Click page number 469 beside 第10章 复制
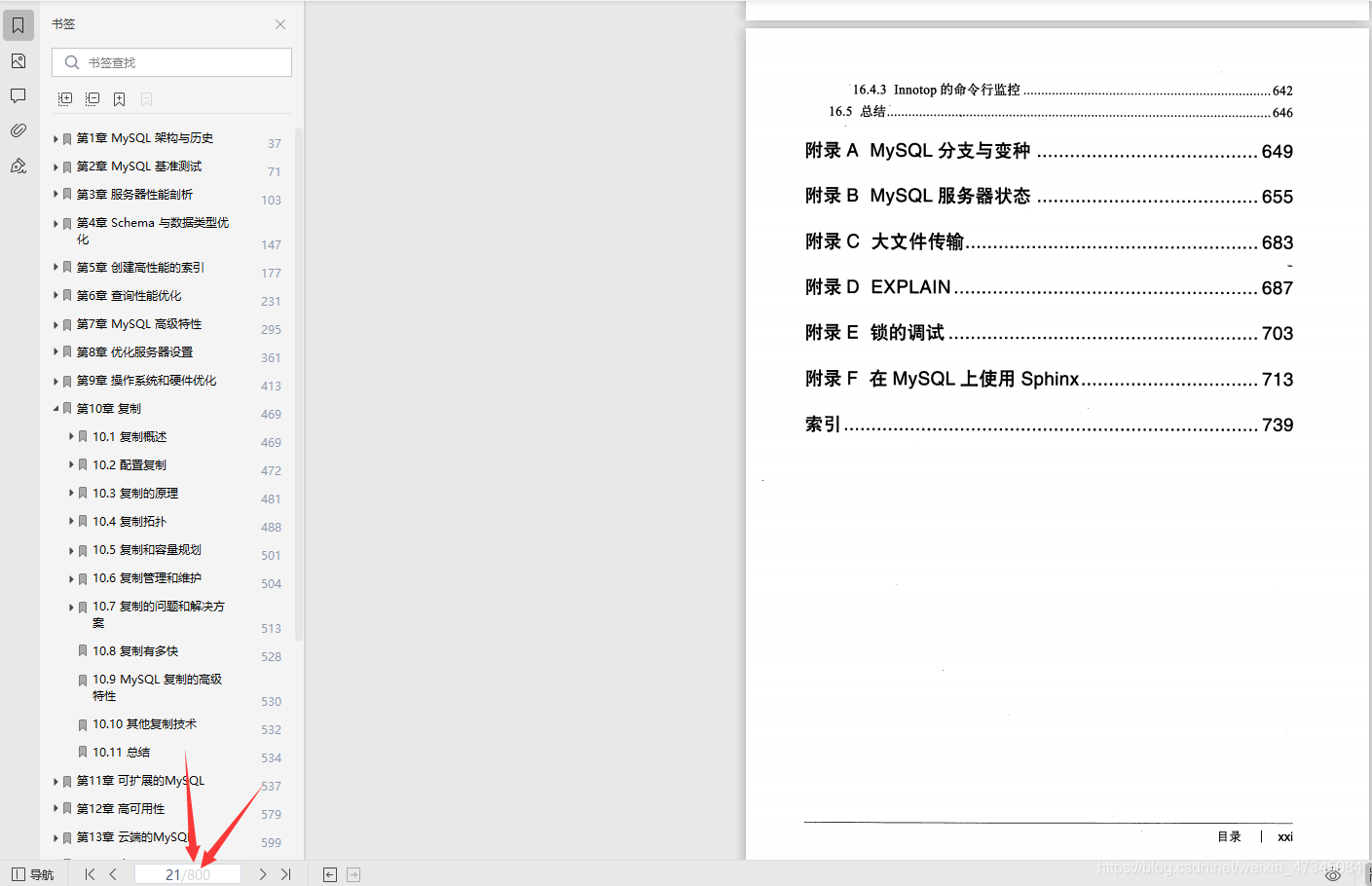This screenshot has height=886, width=1372. [271, 415]
